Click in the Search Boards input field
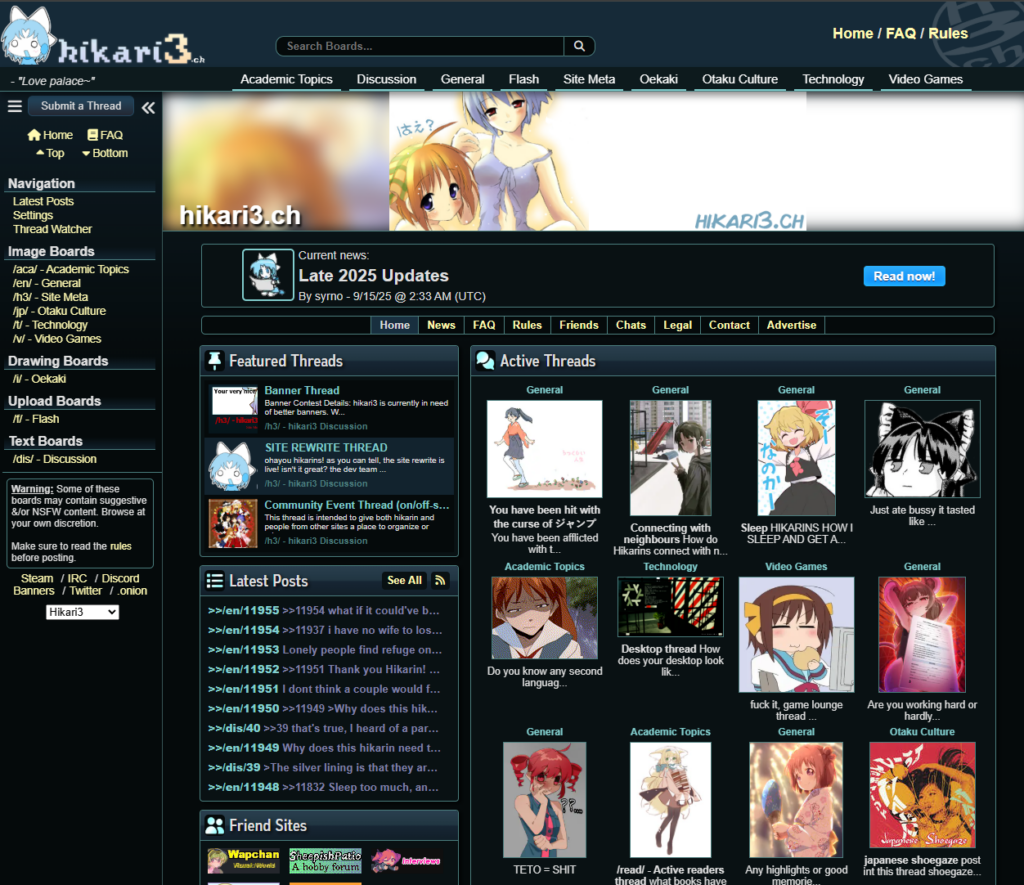Viewport: 1024px width, 885px height. (x=420, y=46)
